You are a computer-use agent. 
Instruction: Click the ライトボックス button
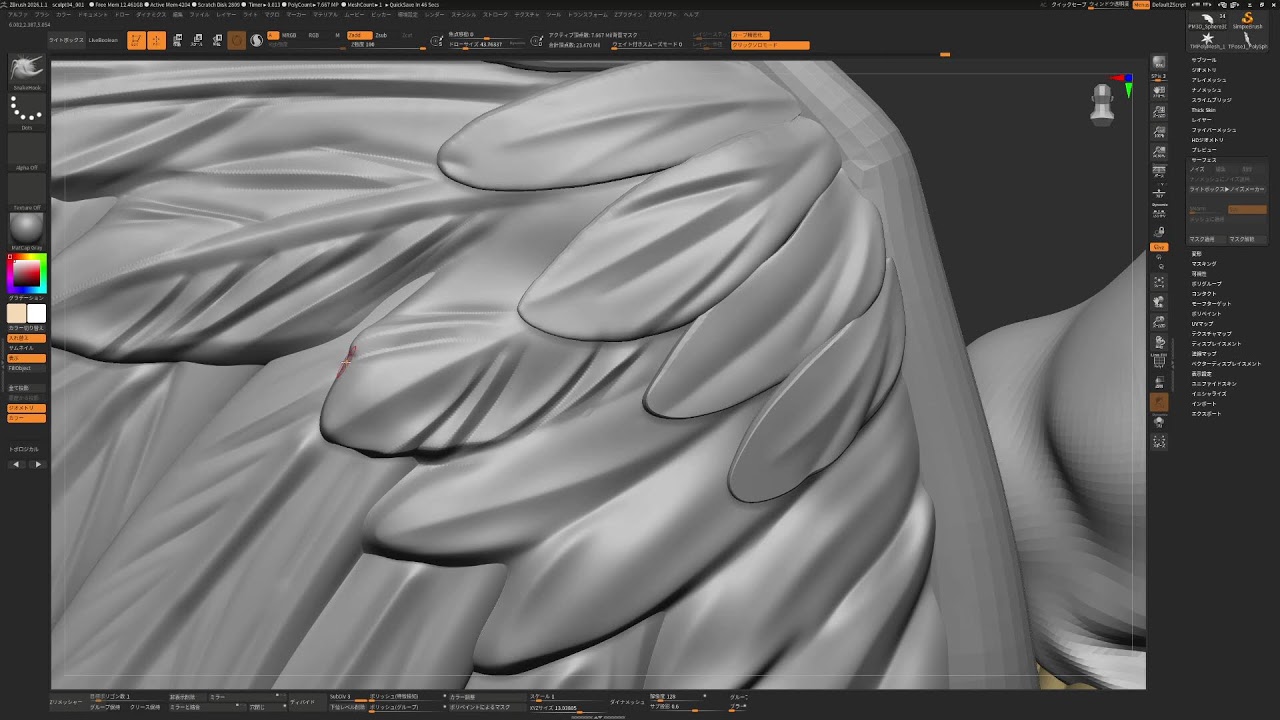(x=66, y=40)
